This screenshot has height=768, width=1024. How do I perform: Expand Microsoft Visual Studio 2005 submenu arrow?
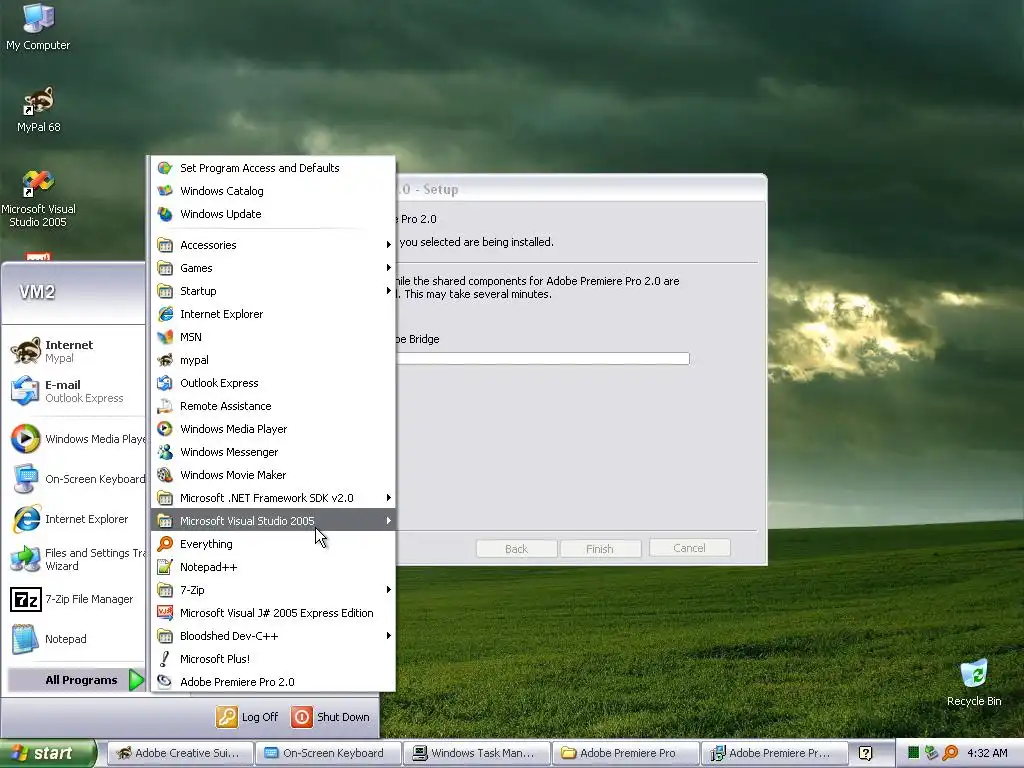pos(389,520)
